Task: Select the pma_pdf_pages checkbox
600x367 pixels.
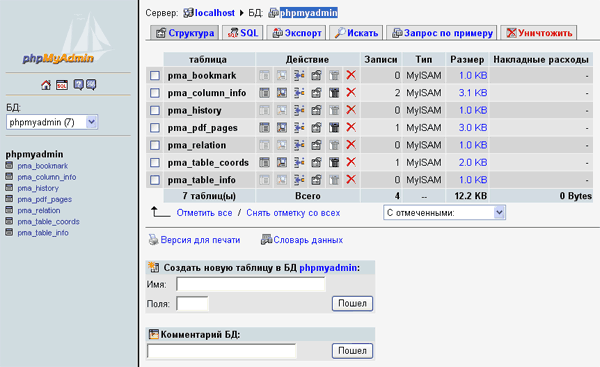Action: pos(155,127)
